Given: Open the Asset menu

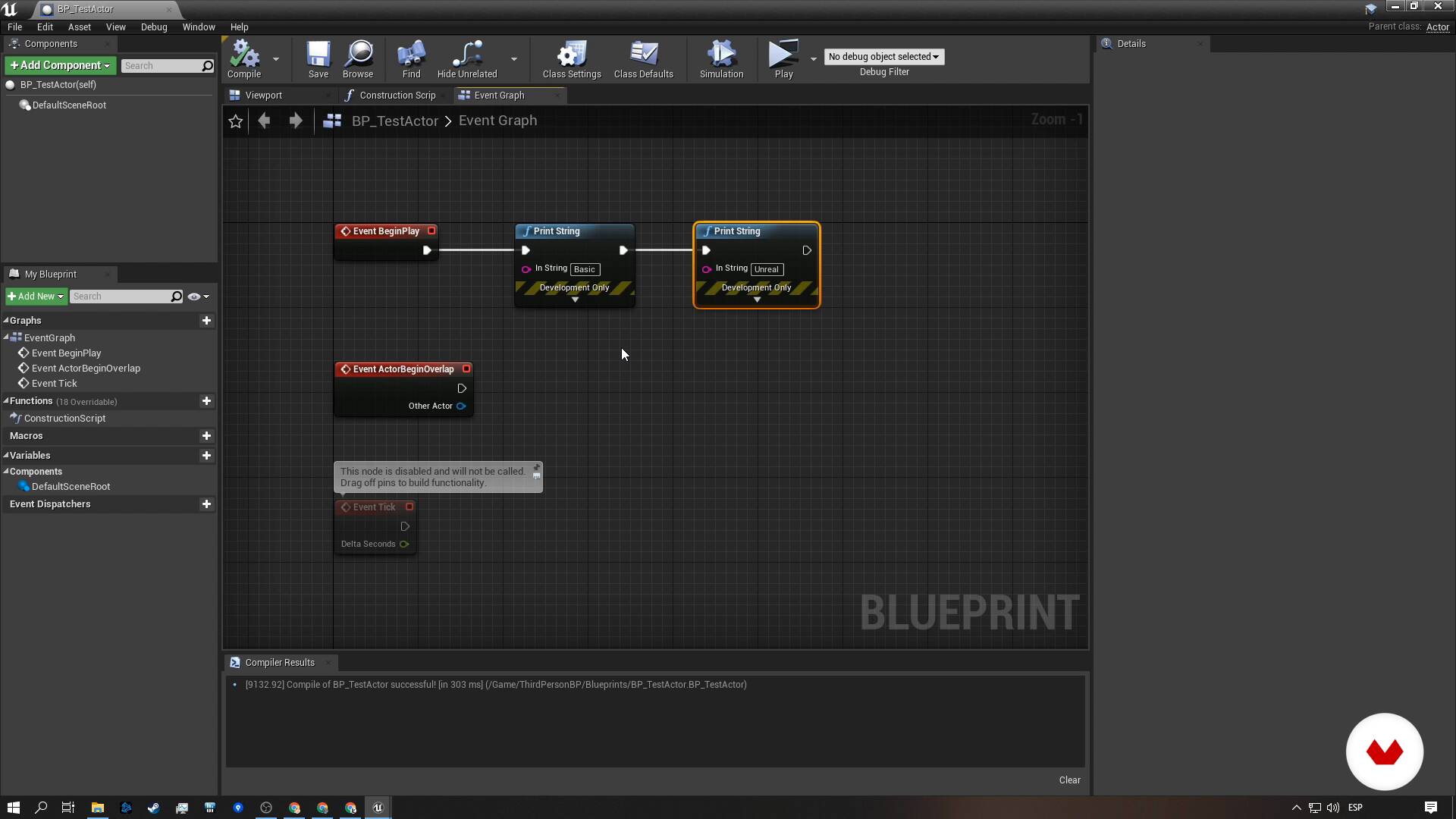Looking at the screenshot, I should [80, 27].
